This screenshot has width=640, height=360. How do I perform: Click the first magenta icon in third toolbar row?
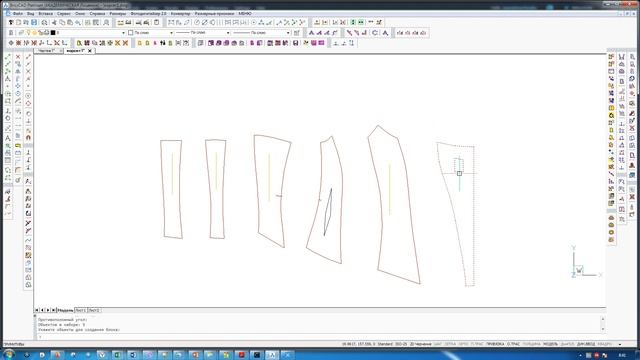(211, 43)
